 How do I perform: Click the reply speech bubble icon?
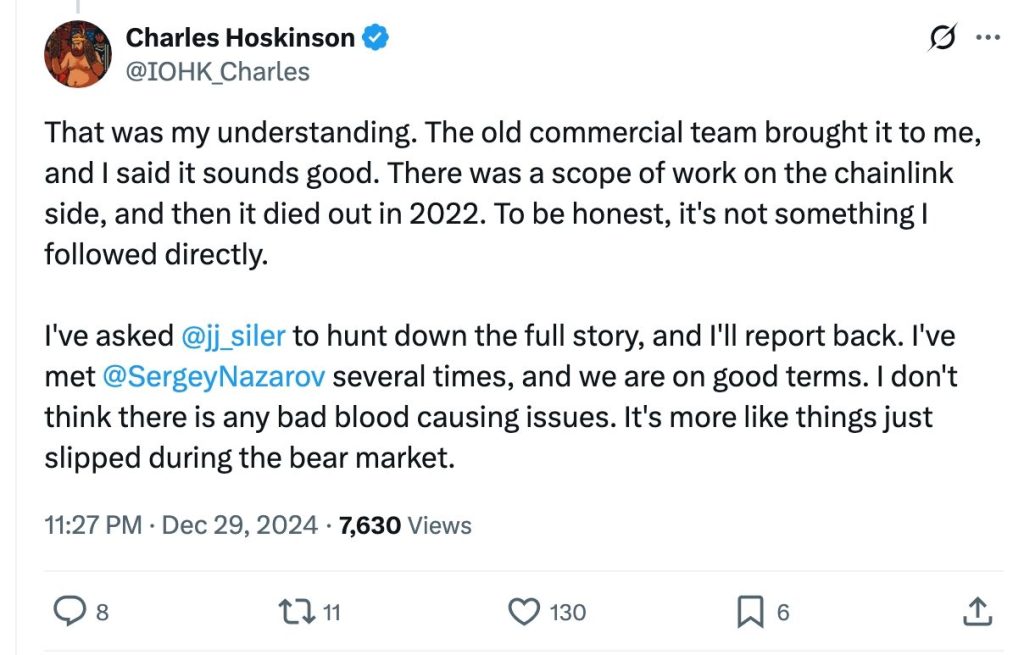(x=66, y=611)
